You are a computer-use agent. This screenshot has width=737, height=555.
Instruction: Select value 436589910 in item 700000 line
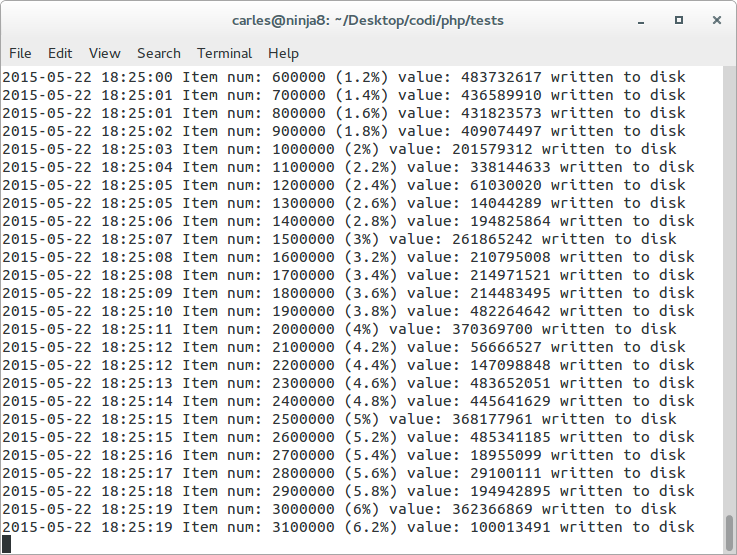click(501, 95)
